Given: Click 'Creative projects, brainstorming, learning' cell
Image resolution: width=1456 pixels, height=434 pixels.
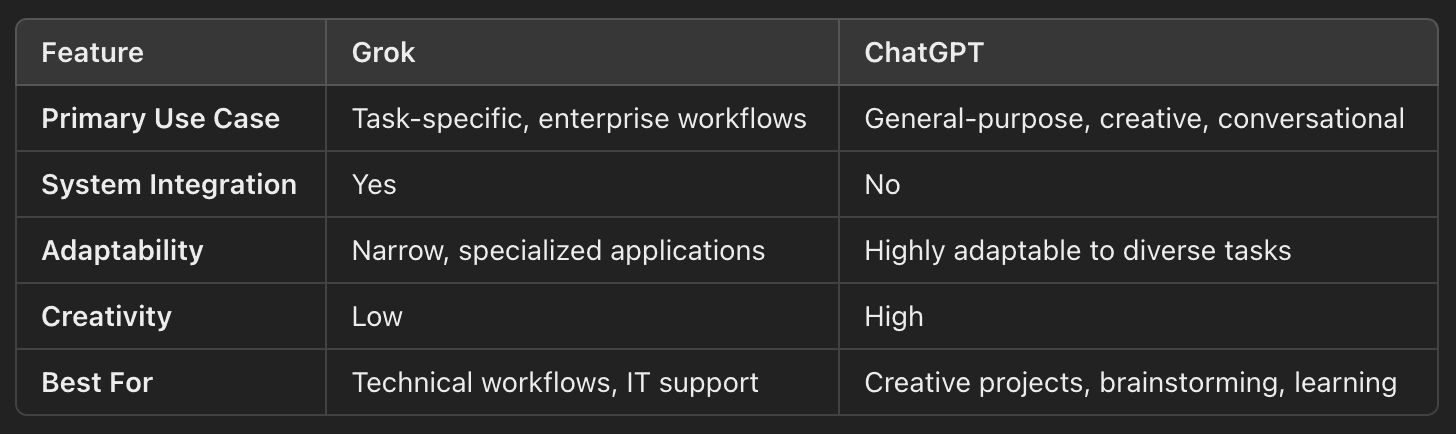Looking at the screenshot, I should (1130, 382).
